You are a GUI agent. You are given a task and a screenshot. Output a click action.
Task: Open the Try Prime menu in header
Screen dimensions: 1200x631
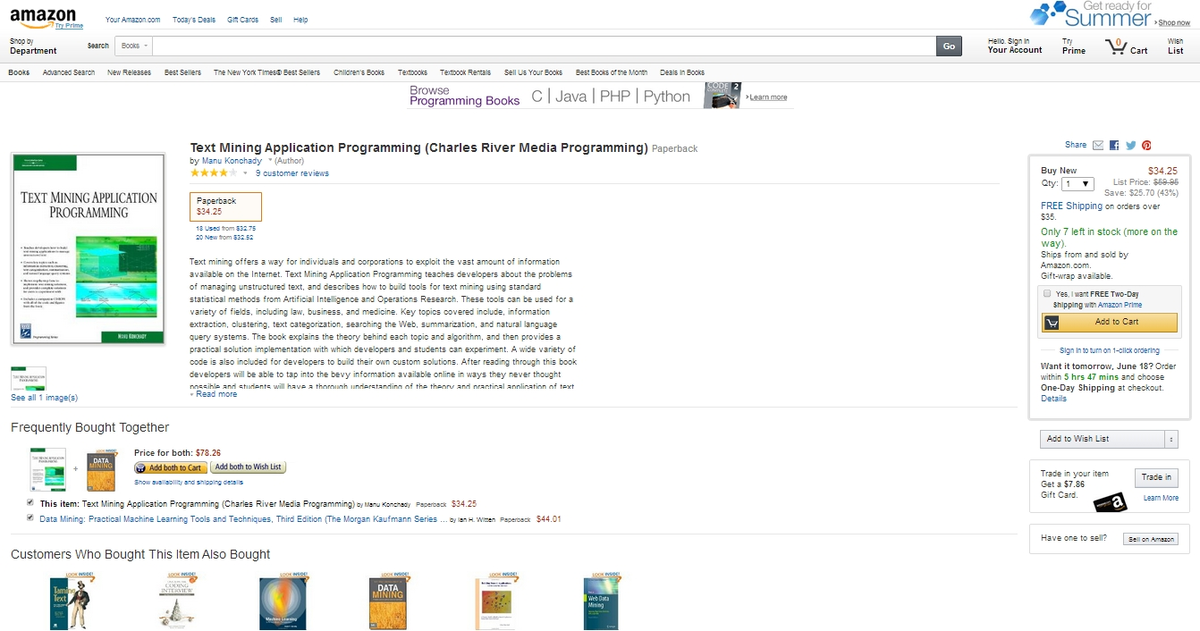[1074, 46]
